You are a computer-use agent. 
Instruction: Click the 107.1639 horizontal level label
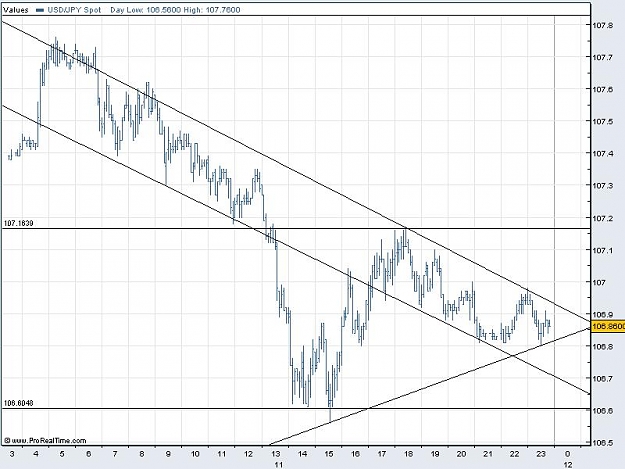coord(18,223)
